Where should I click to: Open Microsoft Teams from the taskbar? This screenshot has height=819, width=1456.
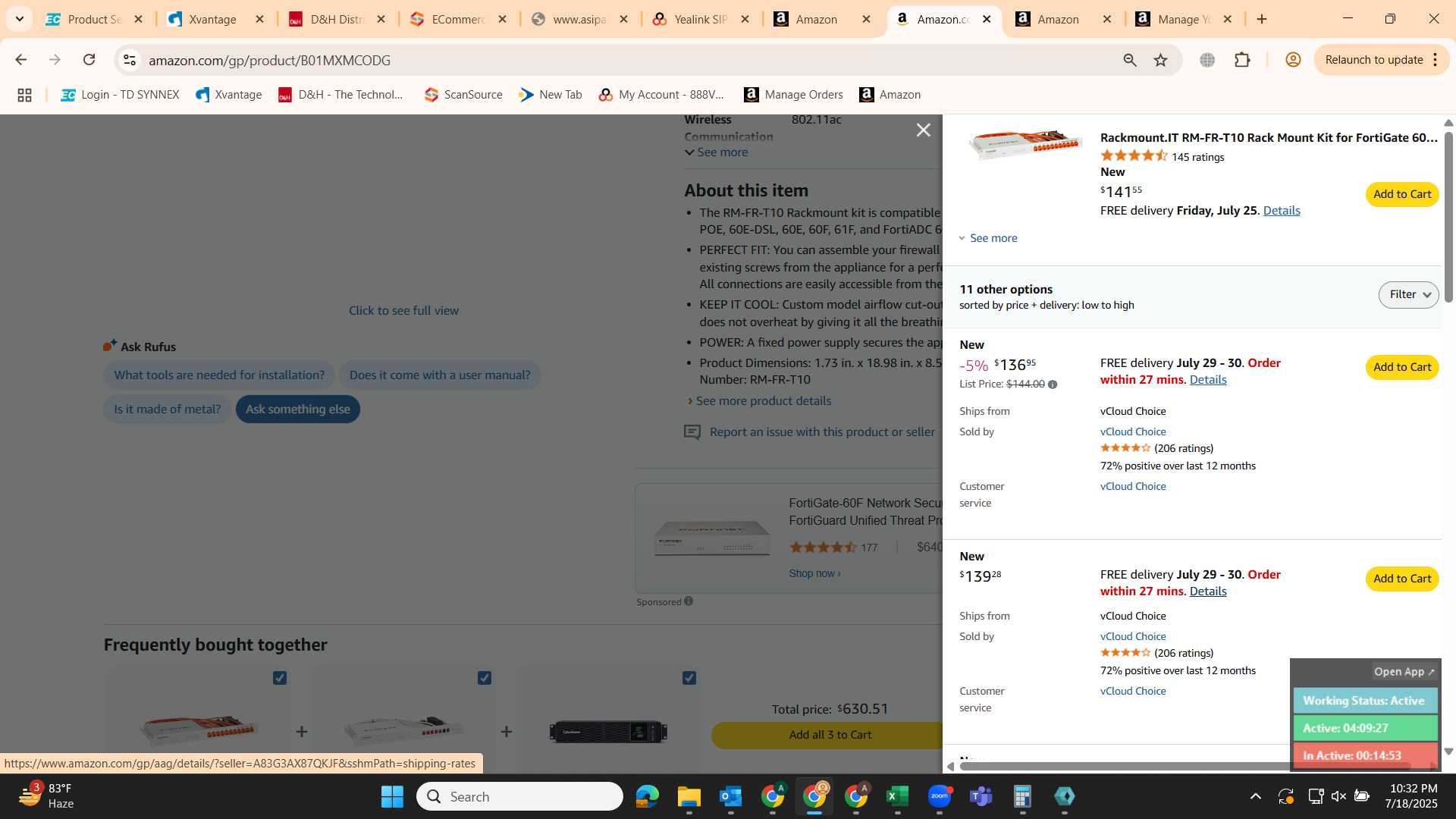pyautogui.click(x=981, y=797)
